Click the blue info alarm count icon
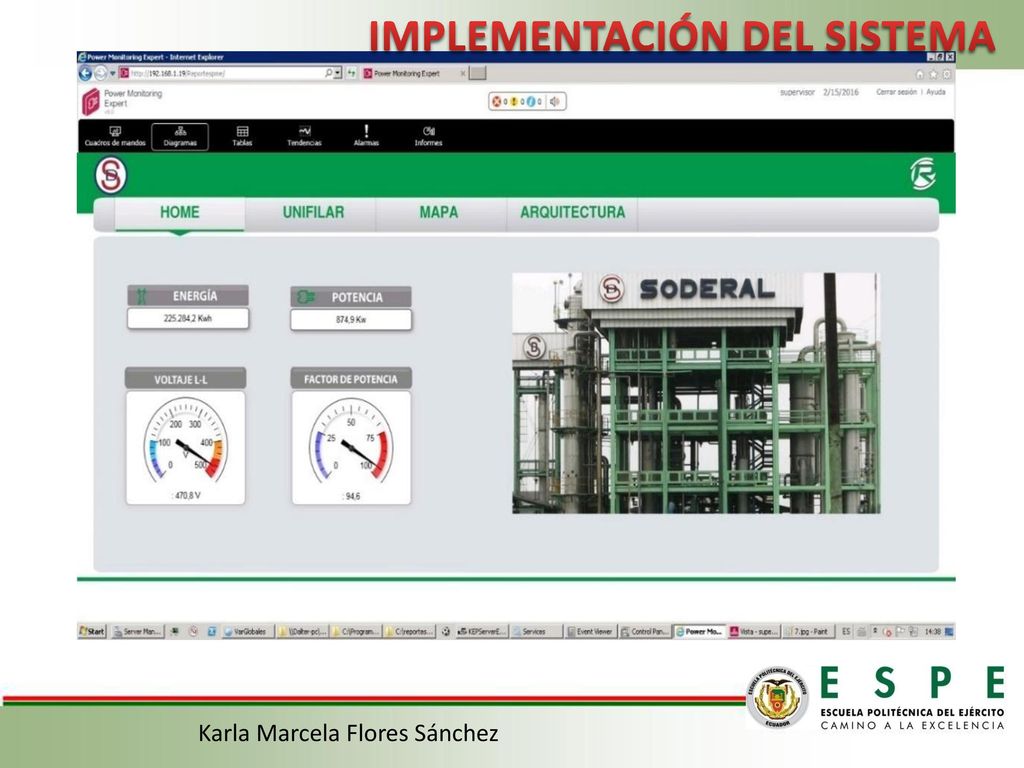 point(531,101)
